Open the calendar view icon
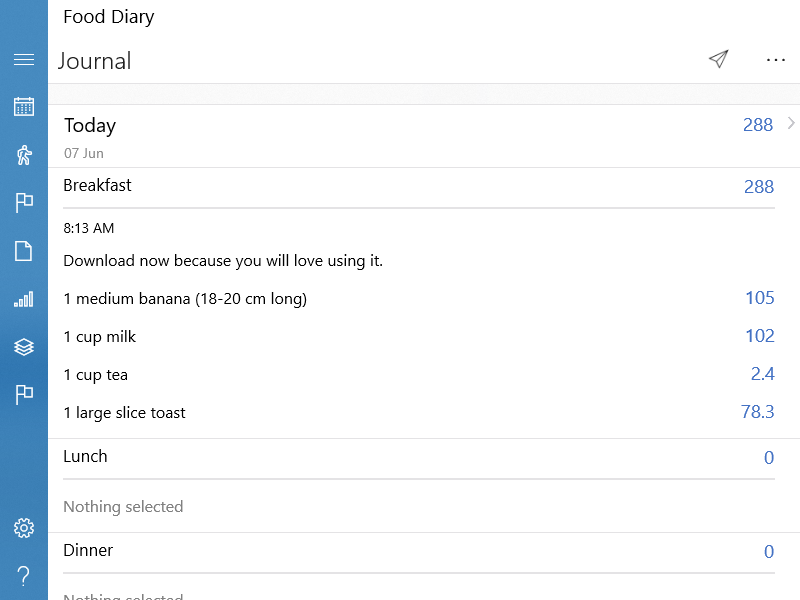Viewport: 800px width, 600px height. [24, 106]
